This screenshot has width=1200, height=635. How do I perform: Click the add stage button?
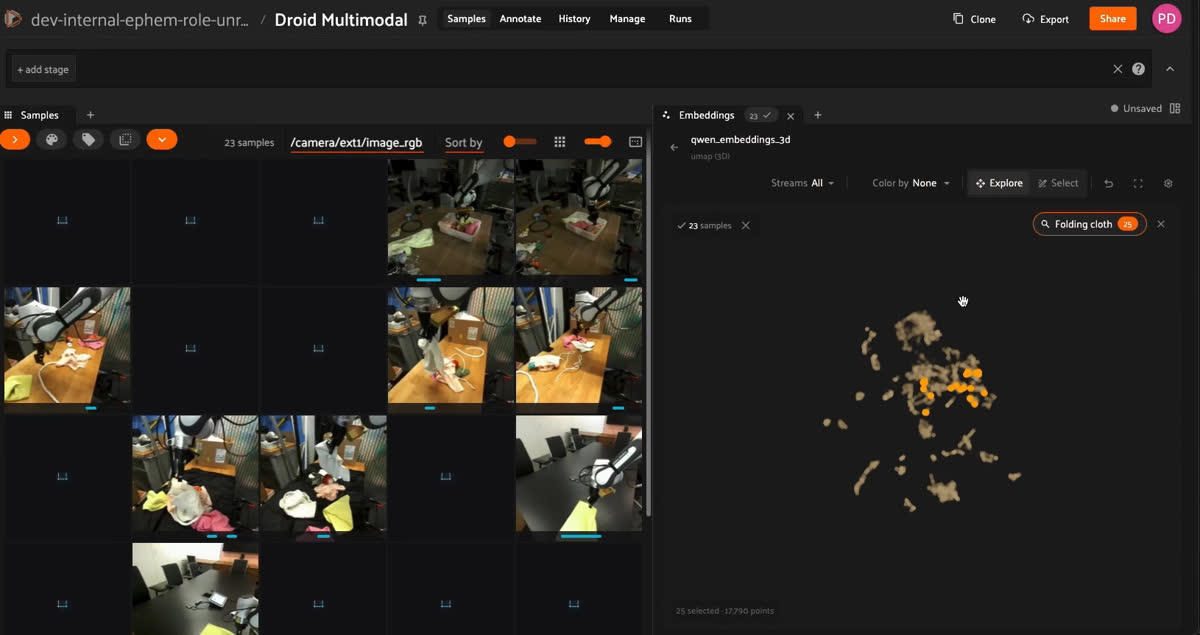click(43, 69)
